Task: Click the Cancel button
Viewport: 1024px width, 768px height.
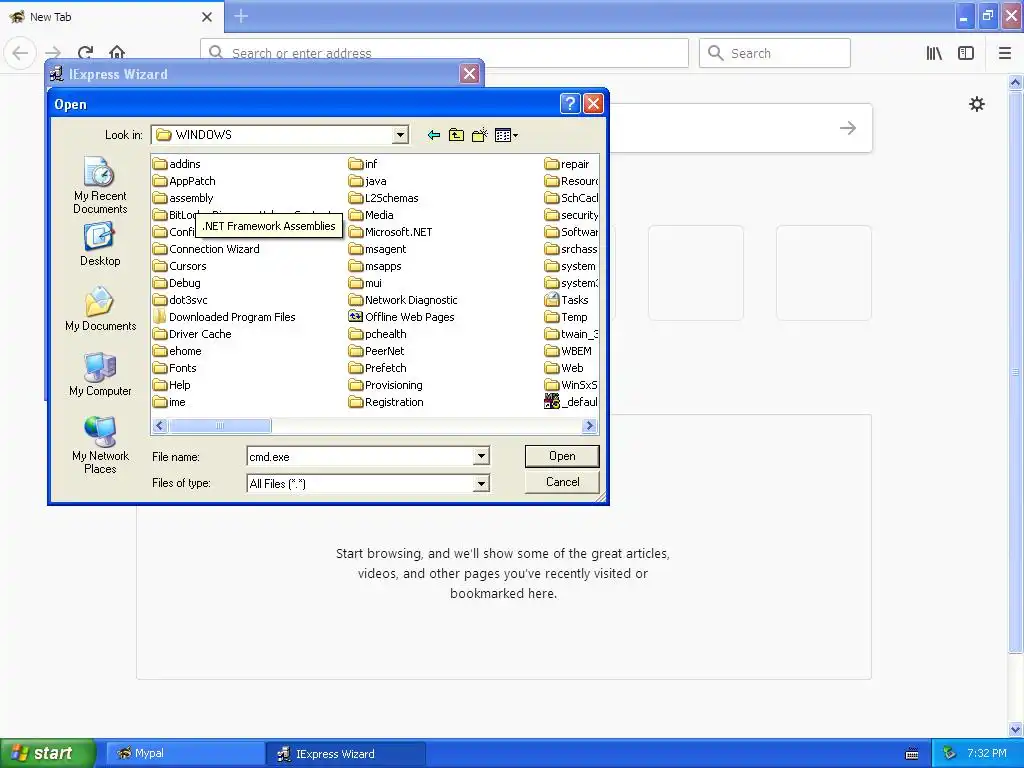Action: (x=562, y=482)
